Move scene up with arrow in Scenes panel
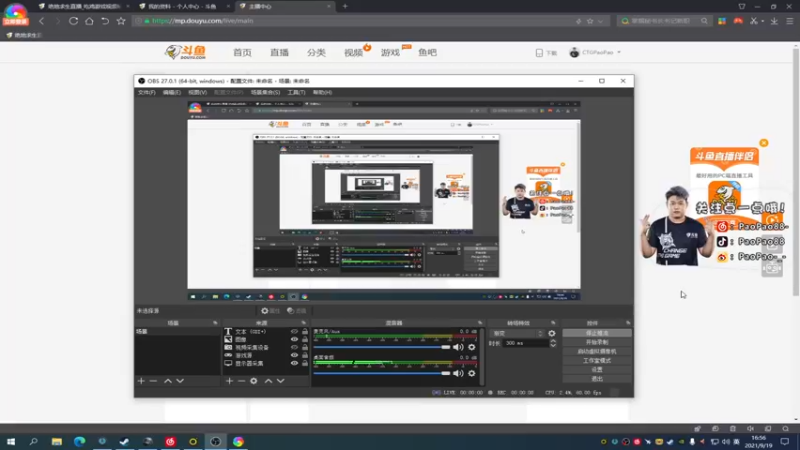 pos(168,381)
